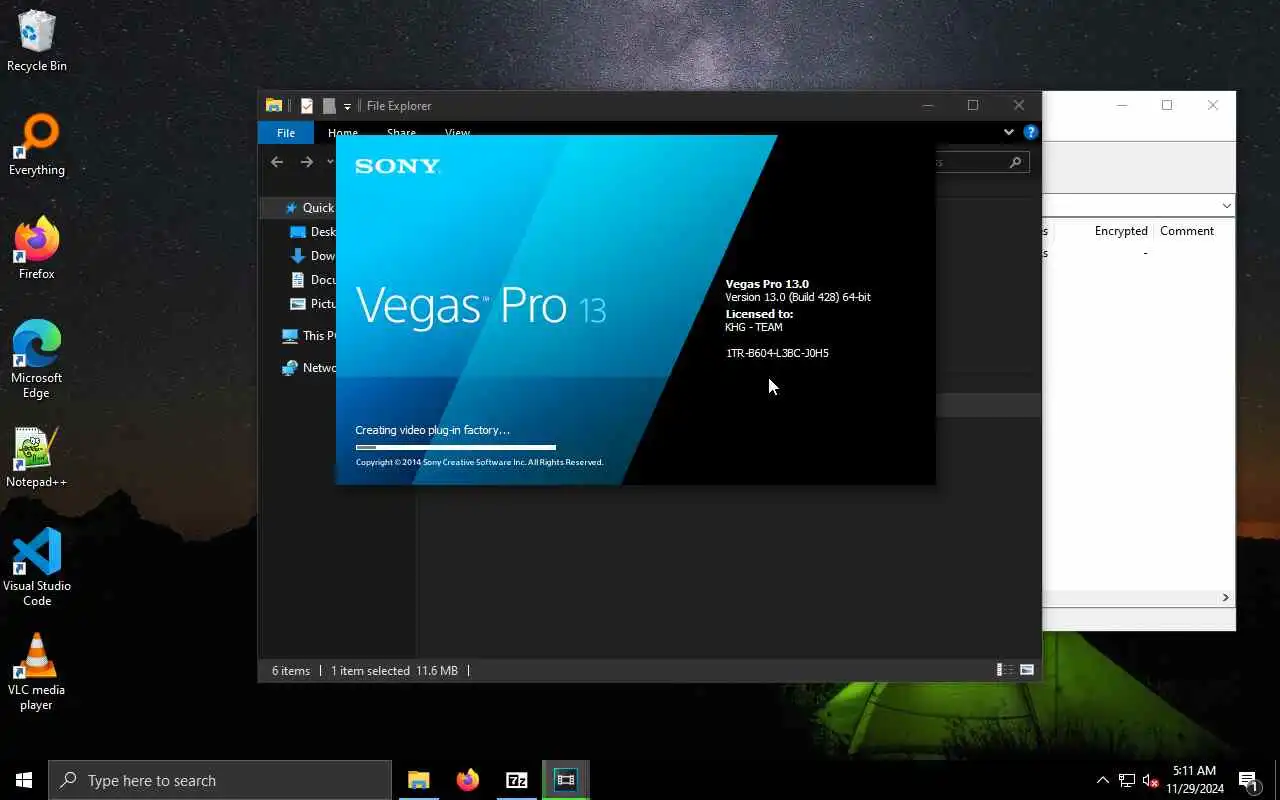This screenshot has height=800, width=1280.
Task: Select Quick access in the navigation pane
Action: (x=309, y=208)
